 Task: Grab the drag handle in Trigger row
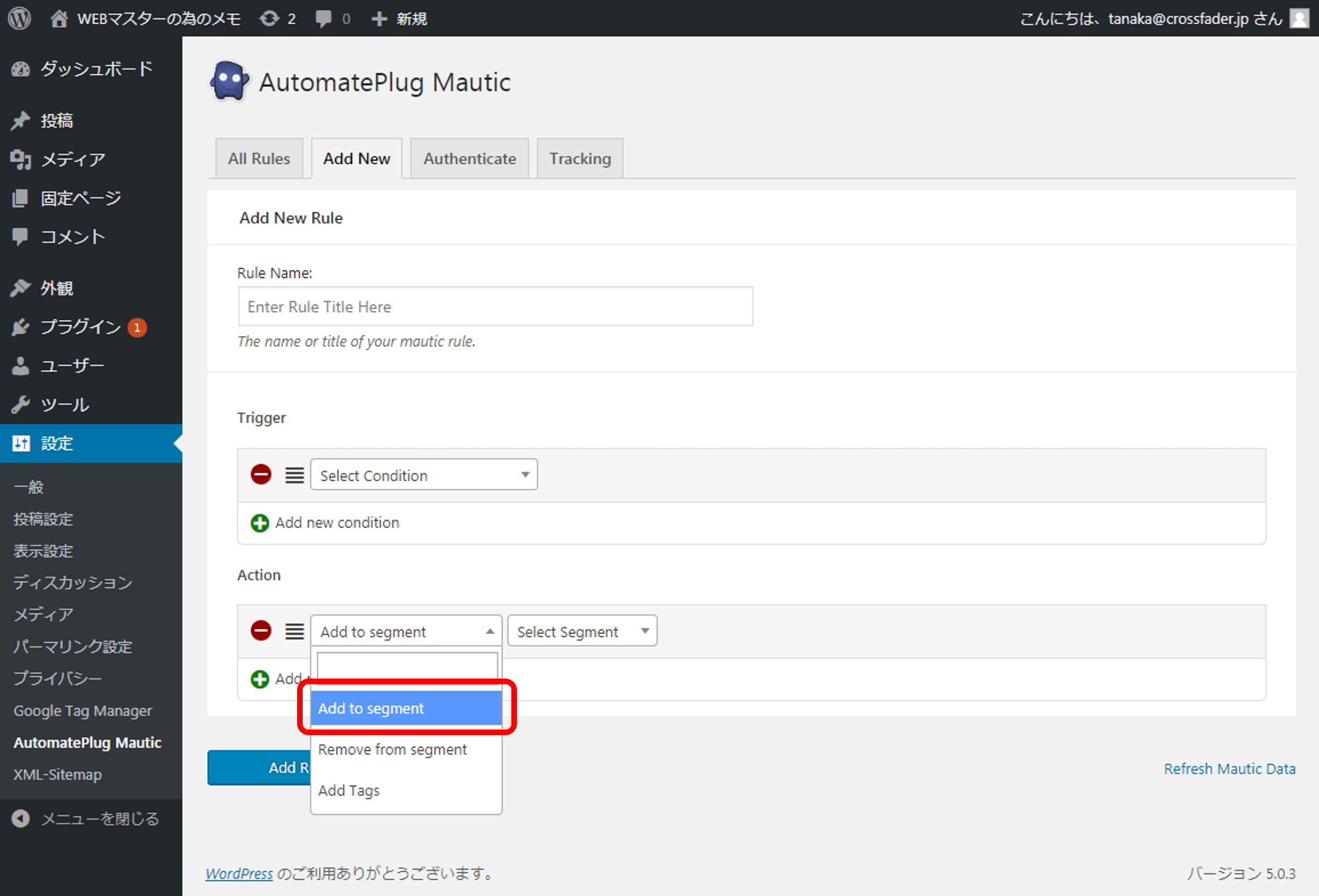coord(295,475)
